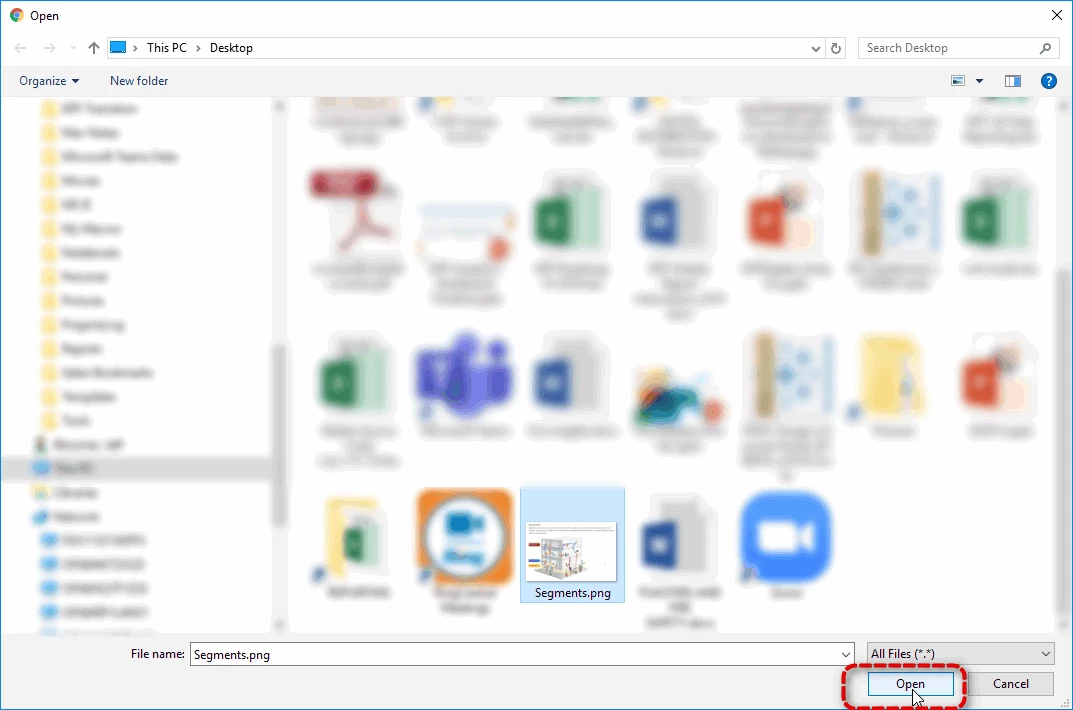This screenshot has height=710, width=1073.
Task: Click the Cancel button
Action: [x=1011, y=684]
